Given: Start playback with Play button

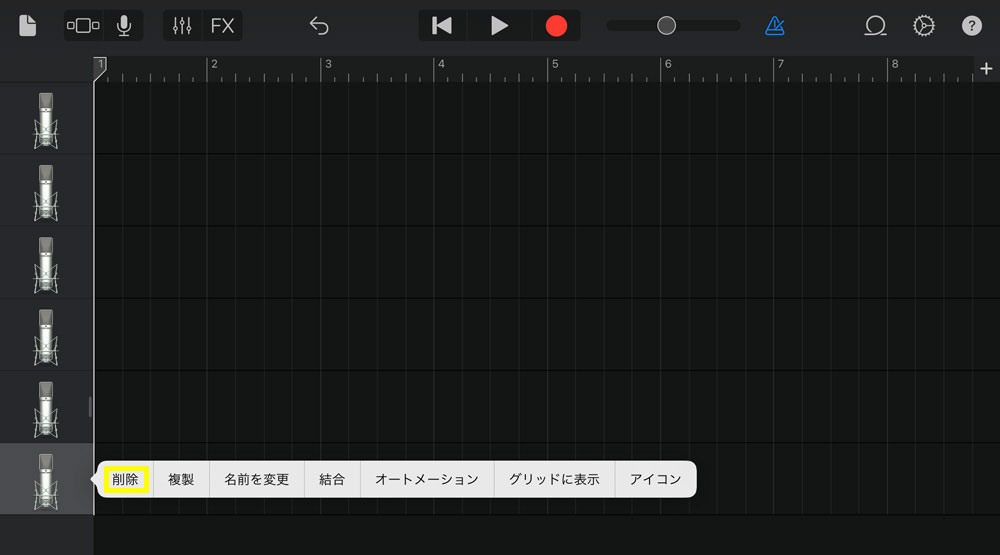Looking at the screenshot, I should 499,26.
